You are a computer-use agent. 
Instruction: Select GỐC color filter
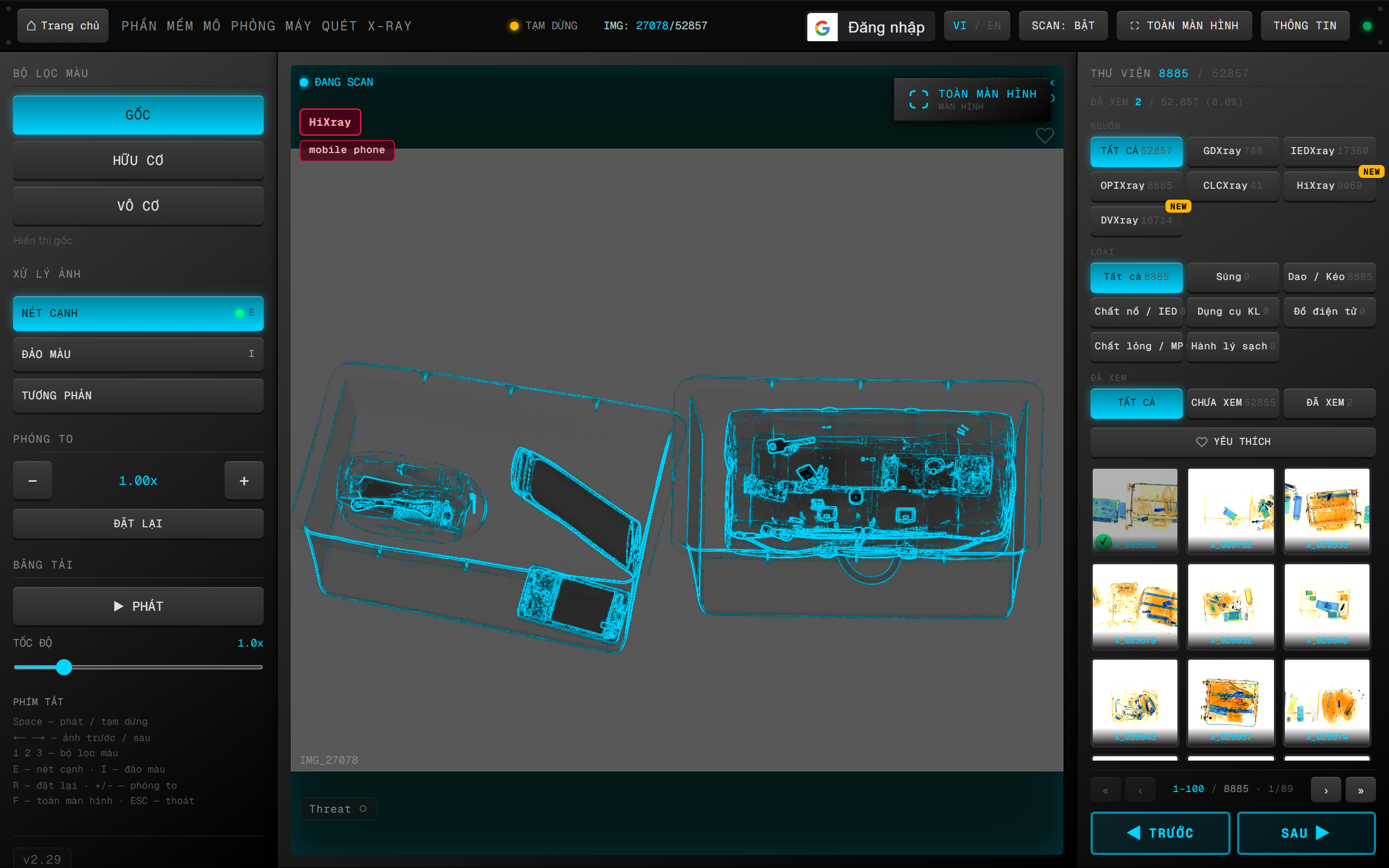138,115
